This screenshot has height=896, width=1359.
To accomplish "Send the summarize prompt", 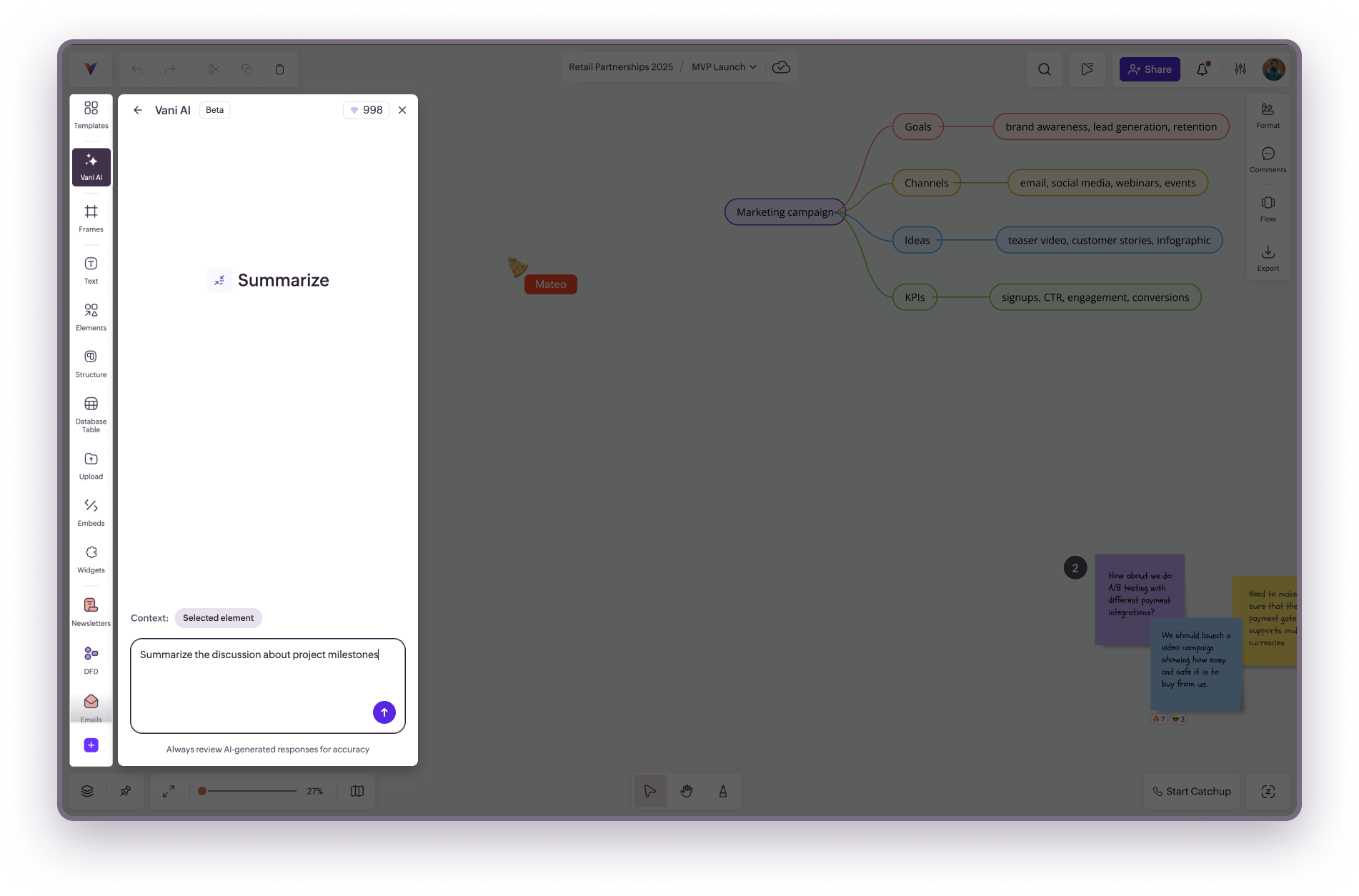I will [384, 712].
